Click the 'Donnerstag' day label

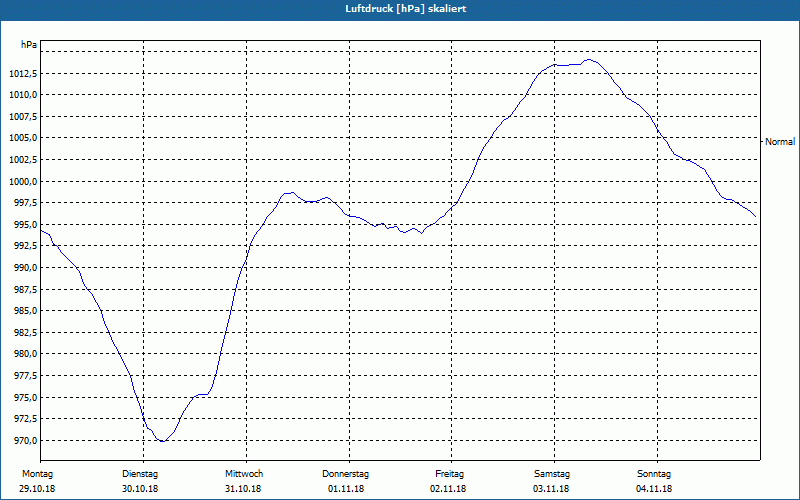(345, 474)
